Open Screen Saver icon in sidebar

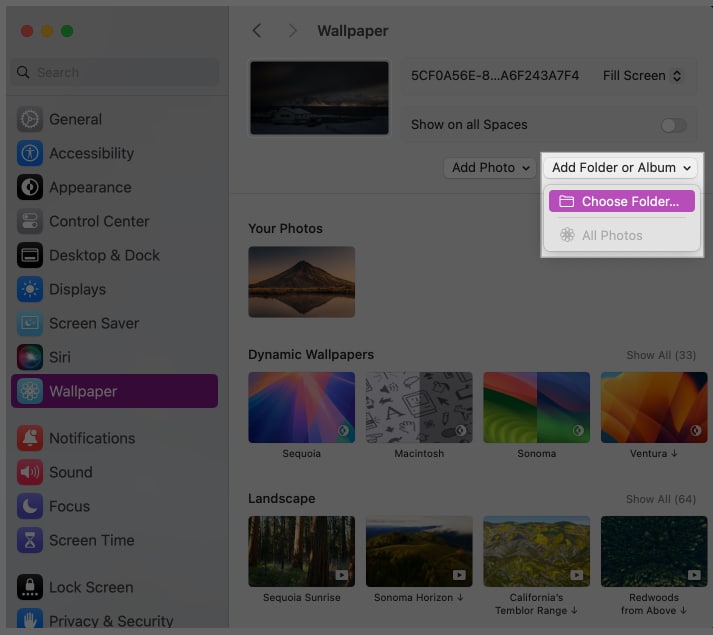point(30,323)
